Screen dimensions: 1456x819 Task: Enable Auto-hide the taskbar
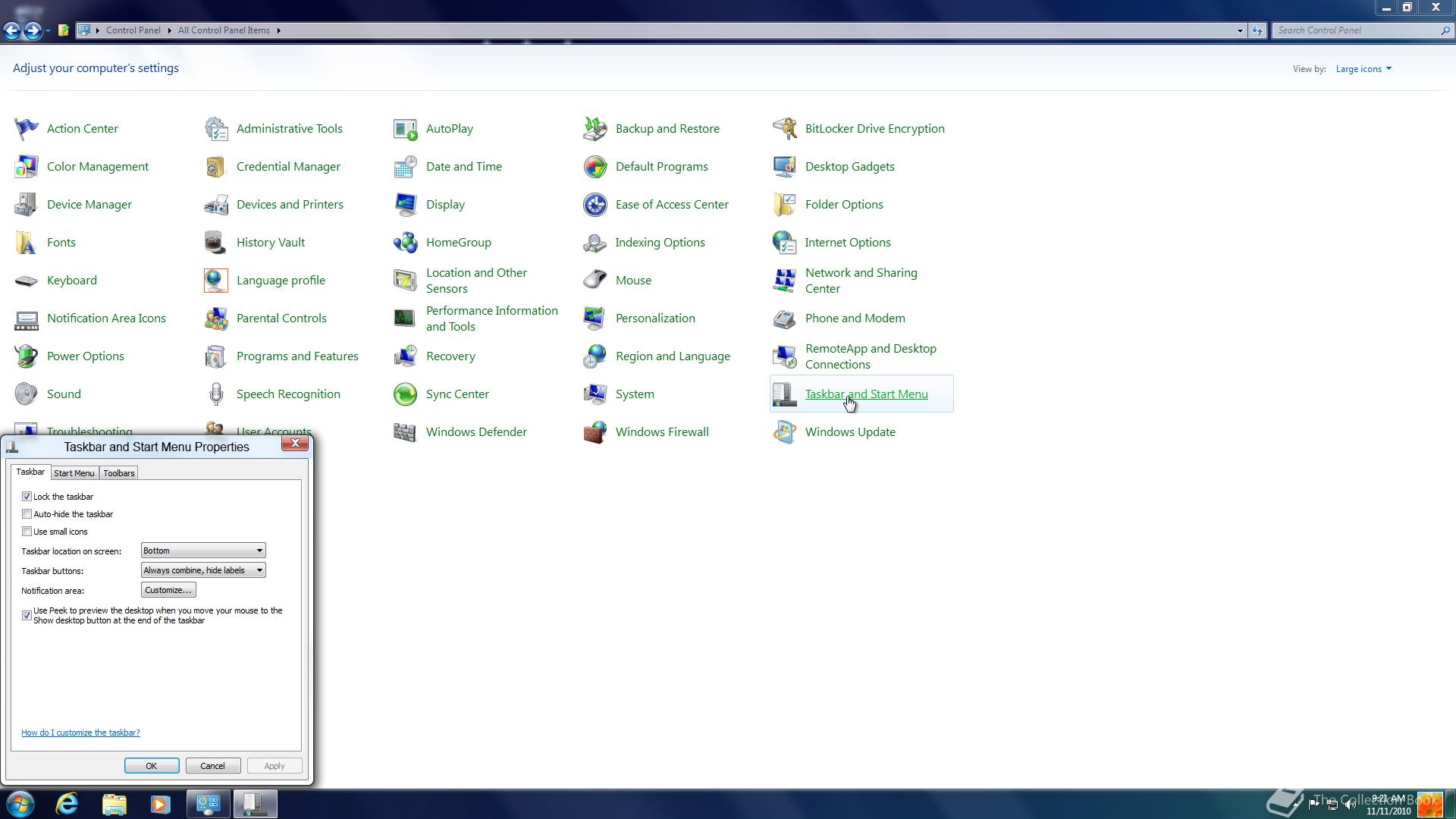(27, 514)
